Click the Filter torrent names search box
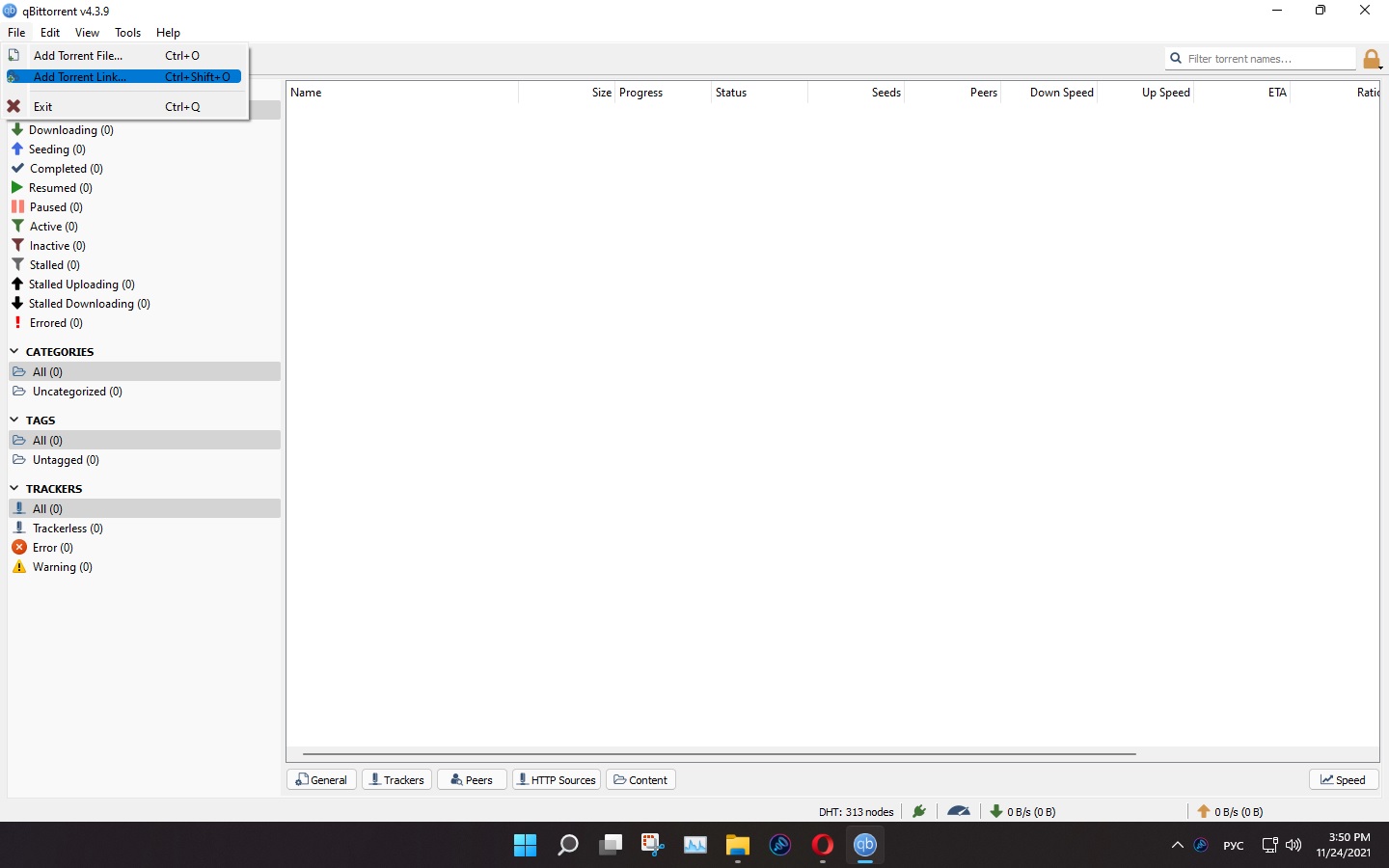This screenshot has width=1389, height=868. (x=1260, y=58)
